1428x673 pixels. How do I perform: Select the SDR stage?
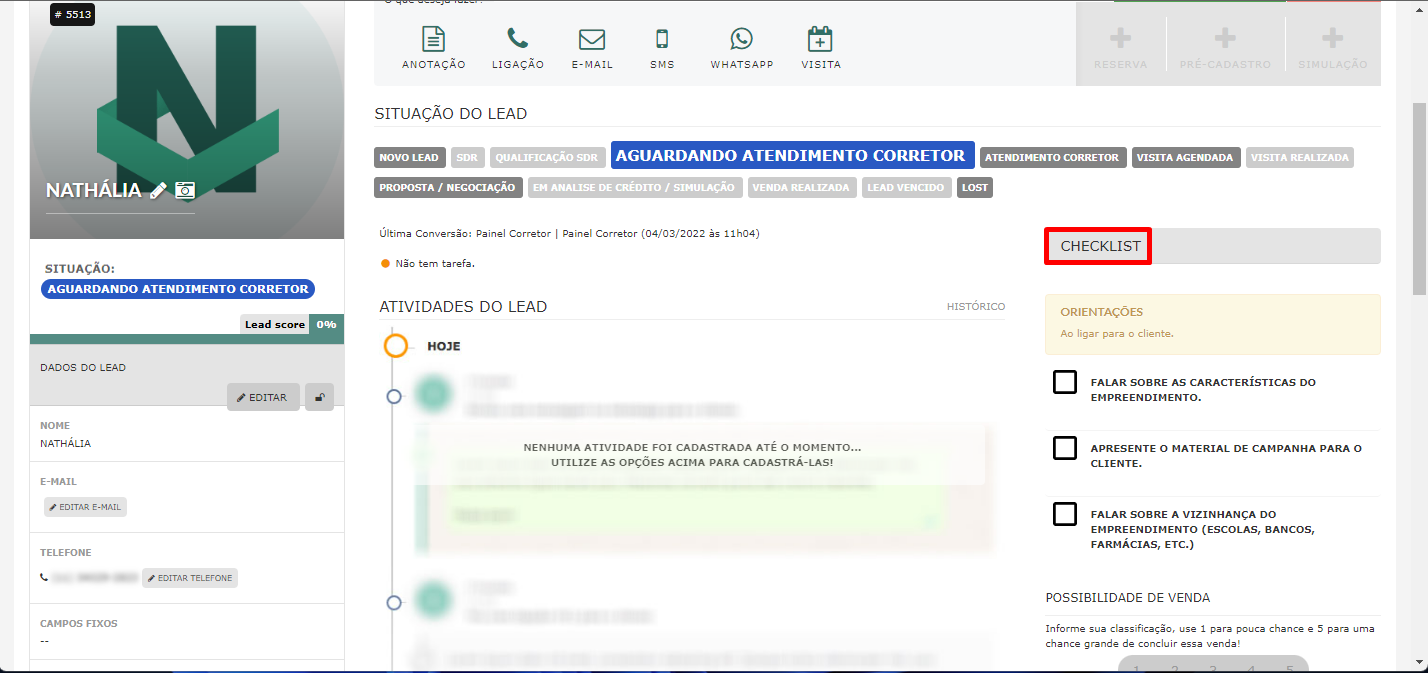(467, 157)
